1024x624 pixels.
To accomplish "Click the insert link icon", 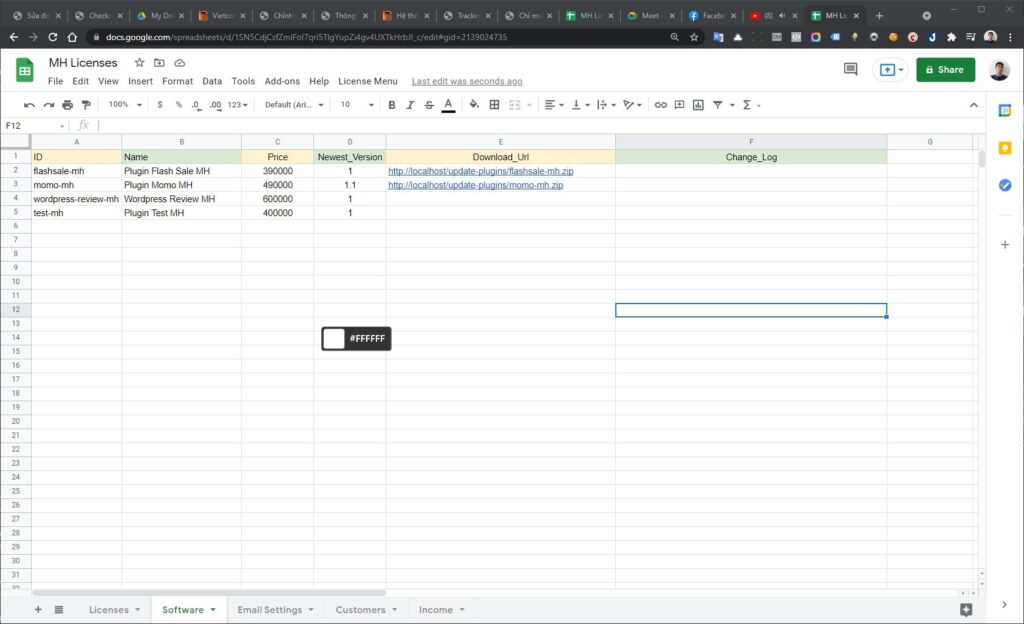I will [660, 105].
